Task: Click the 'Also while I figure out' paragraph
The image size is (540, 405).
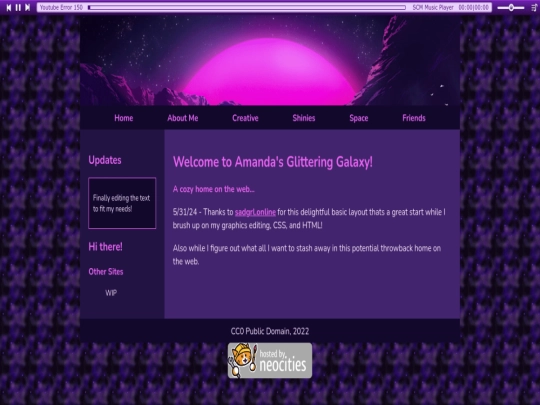Action: click(x=307, y=255)
